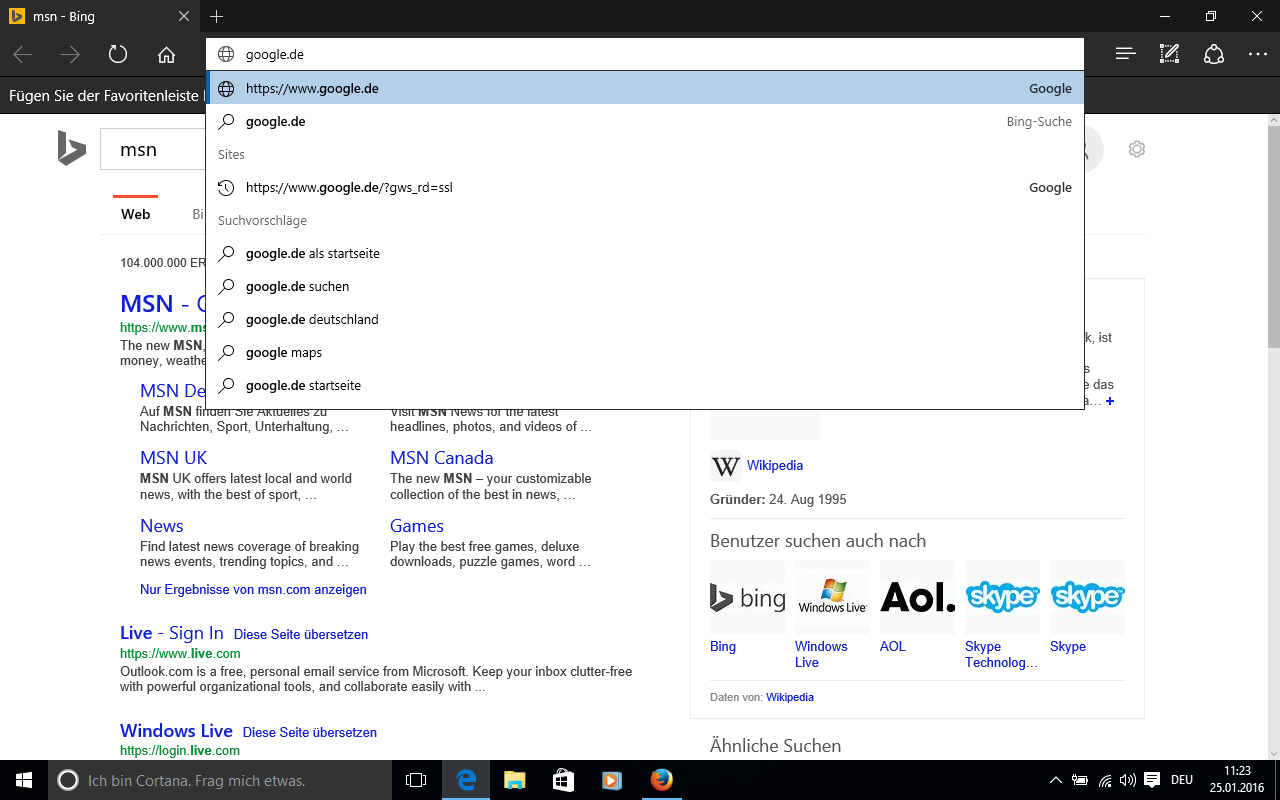The image size is (1280, 800).
Task: Close the msn - Bing tab
Action: [183, 16]
